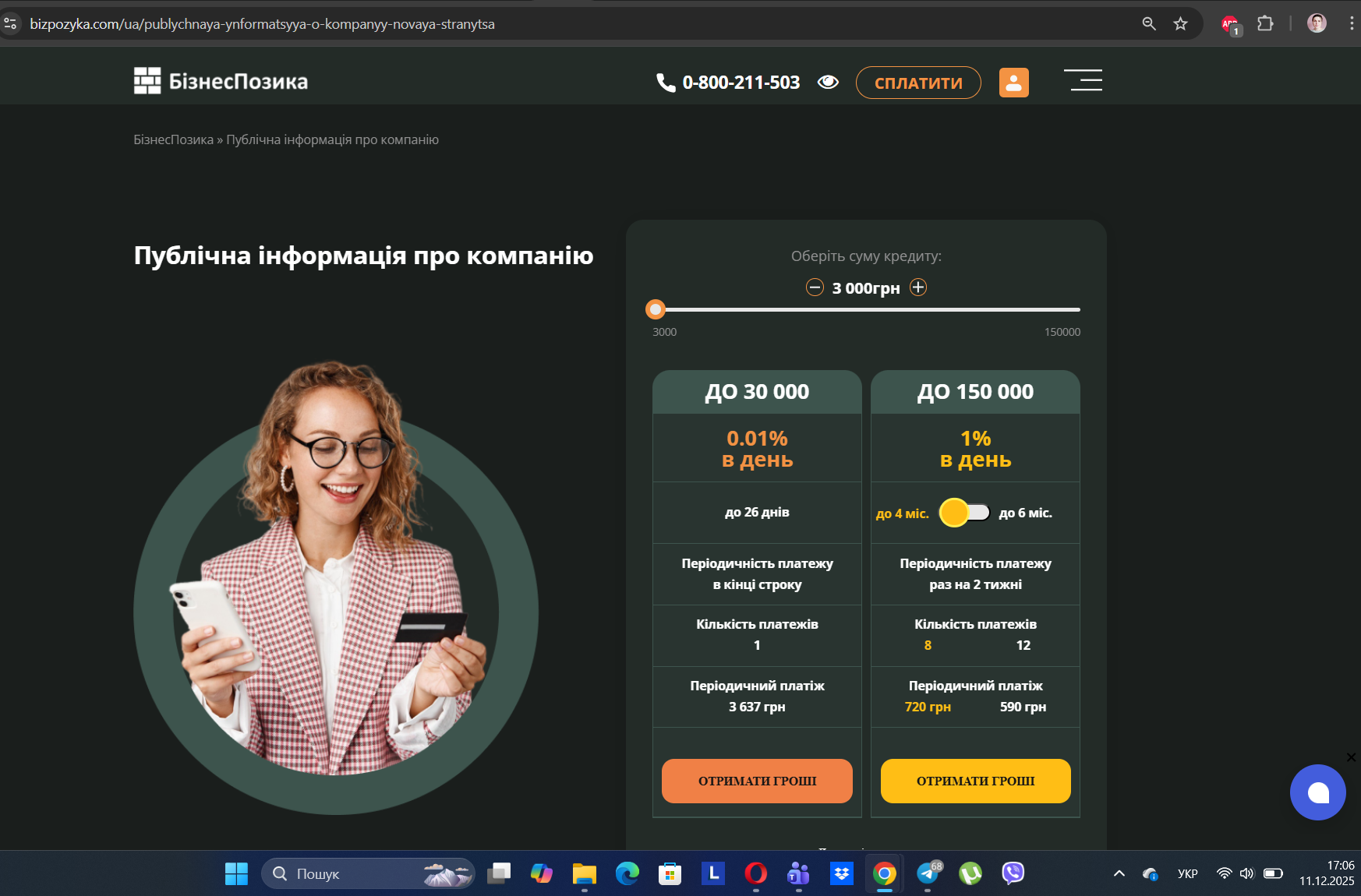Open the zoom indicator in address bar
The height and width of the screenshot is (896, 1361).
tap(1149, 24)
